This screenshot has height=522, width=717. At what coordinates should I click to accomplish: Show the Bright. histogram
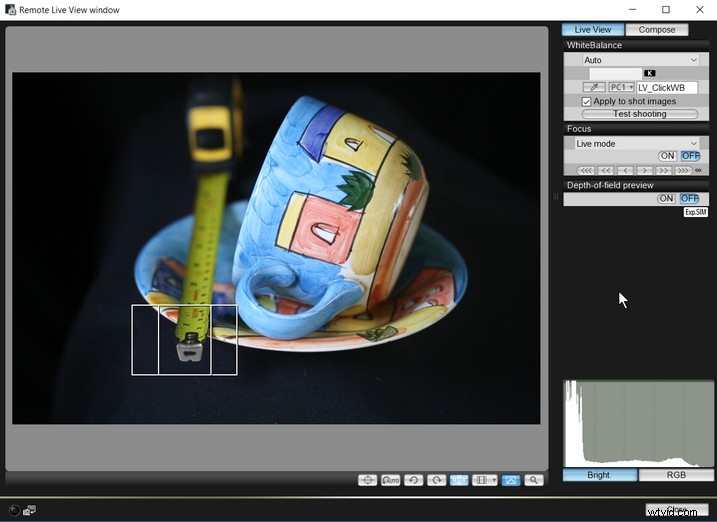pos(599,475)
